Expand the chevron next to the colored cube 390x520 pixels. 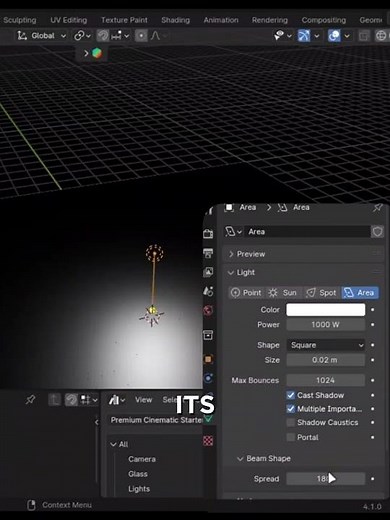click(x=86, y=53)
